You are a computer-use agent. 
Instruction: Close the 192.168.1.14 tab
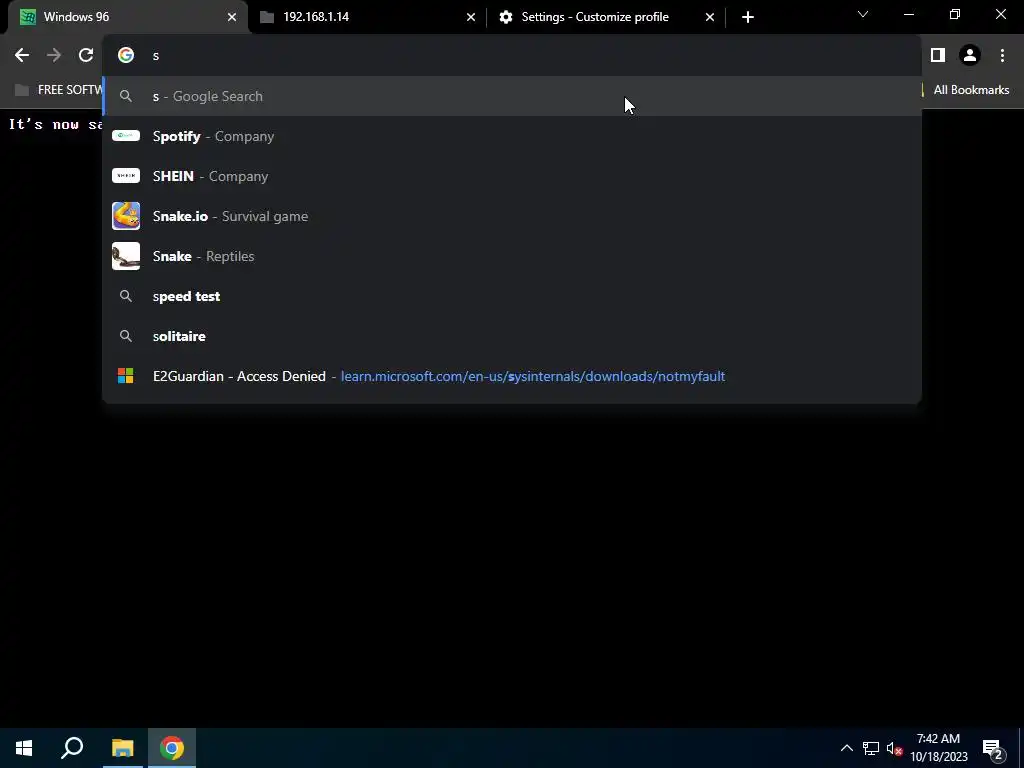pos(471,17)
